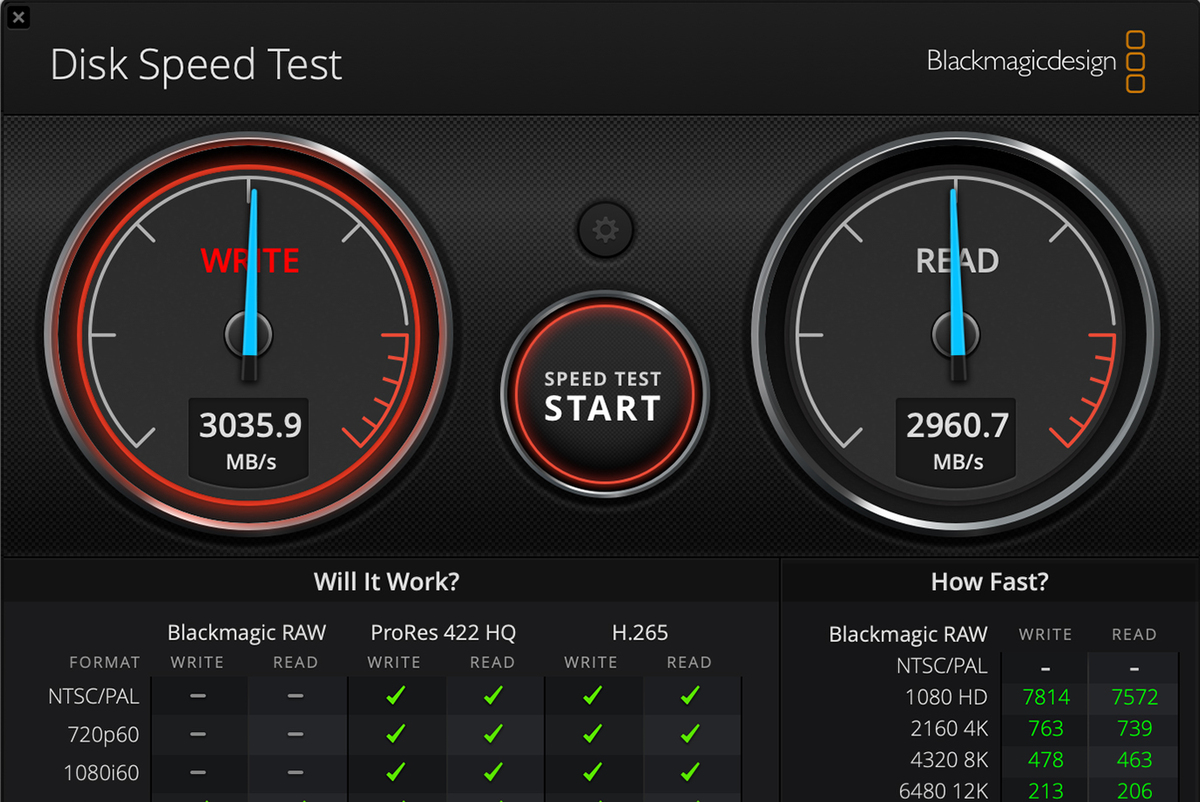The height and width of the screenshot is (802, 1200).
Task: Select the 1080 HD row label
Action: pyautogui.click(x=946, y=697)
